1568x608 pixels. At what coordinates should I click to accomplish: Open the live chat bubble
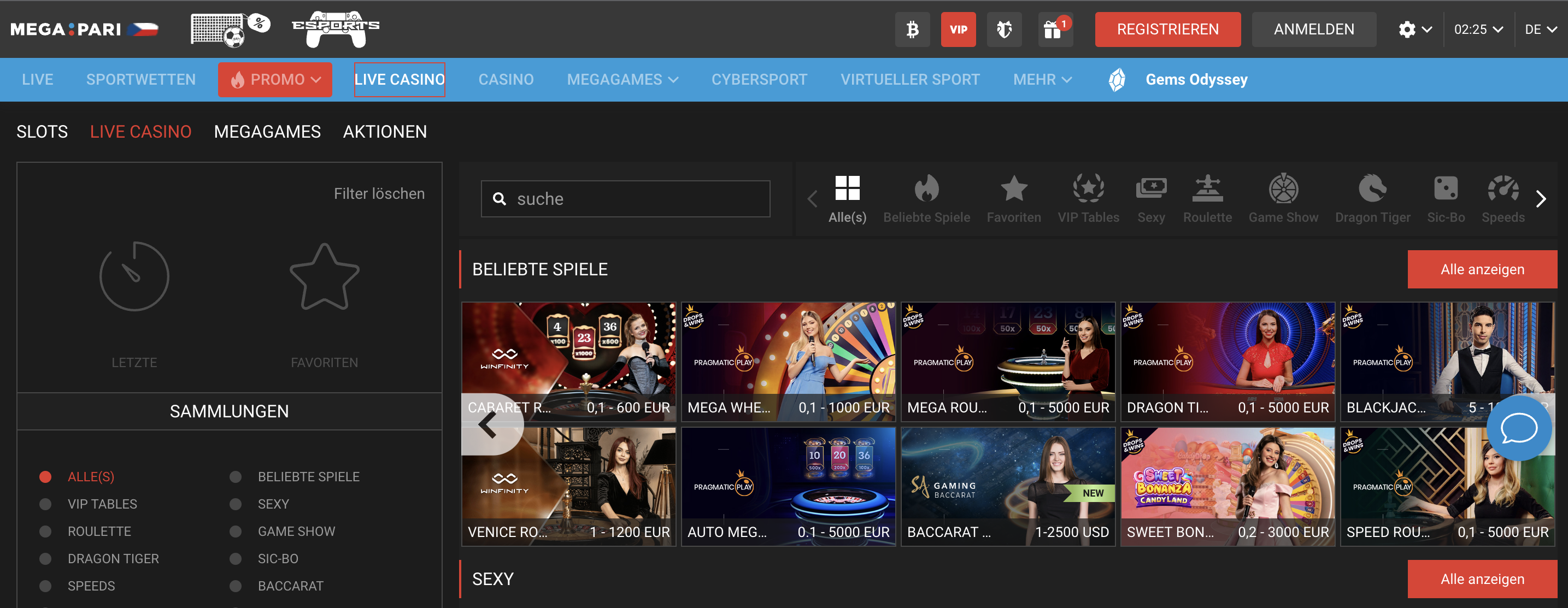[1519, 428]
